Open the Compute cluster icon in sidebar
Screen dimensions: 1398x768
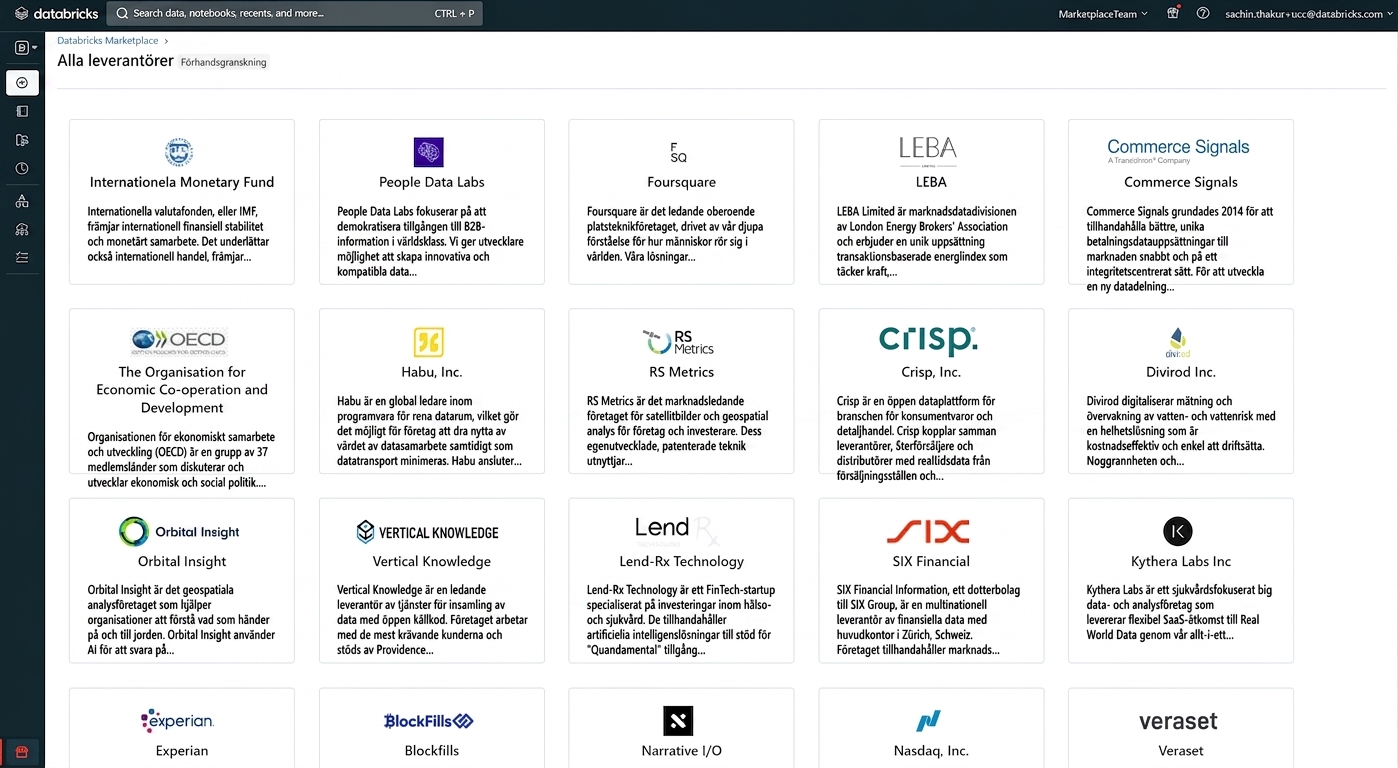click(x=22, y=229)
